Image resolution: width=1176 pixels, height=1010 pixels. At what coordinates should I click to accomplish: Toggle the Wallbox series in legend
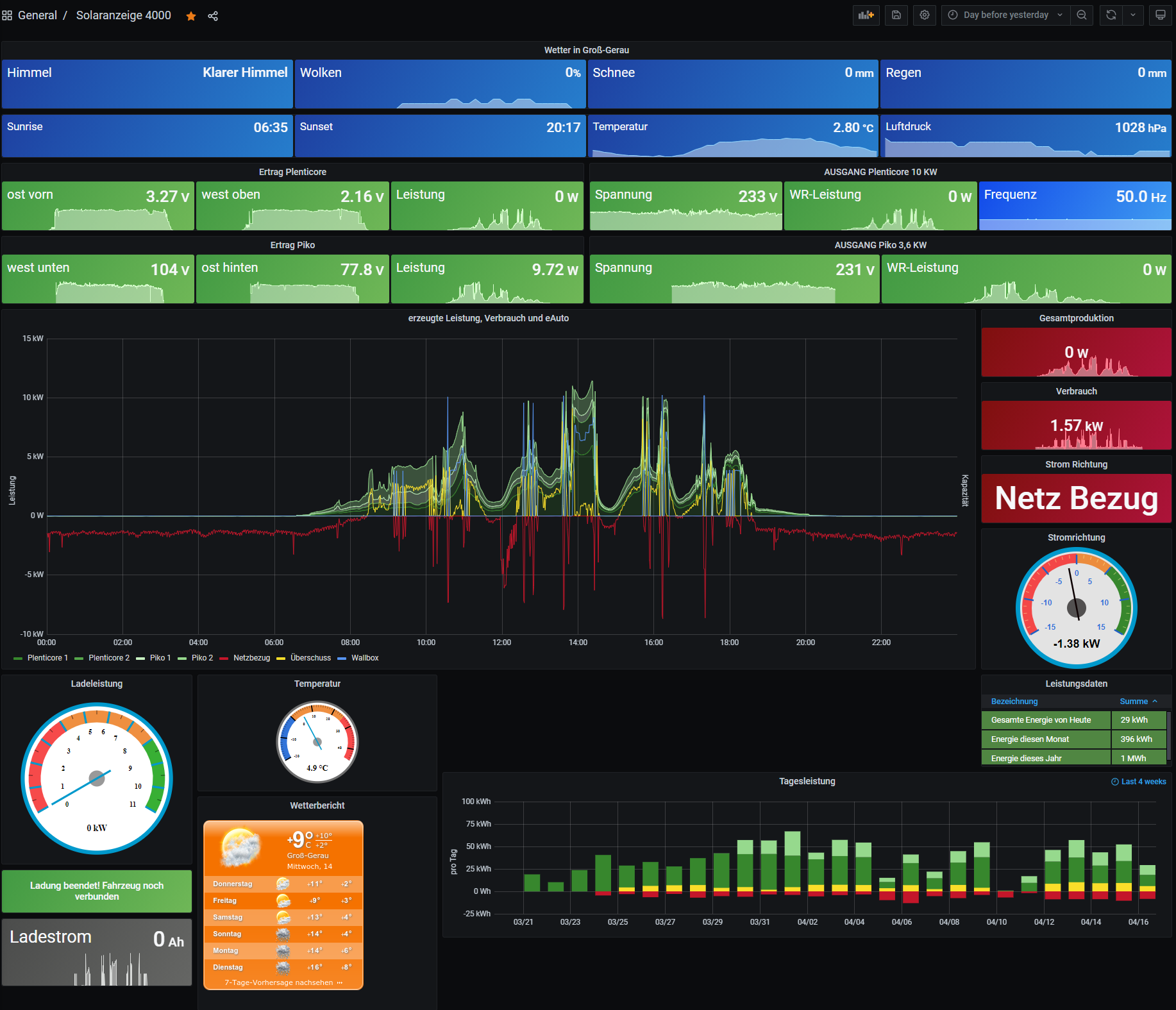coord(365,658)
